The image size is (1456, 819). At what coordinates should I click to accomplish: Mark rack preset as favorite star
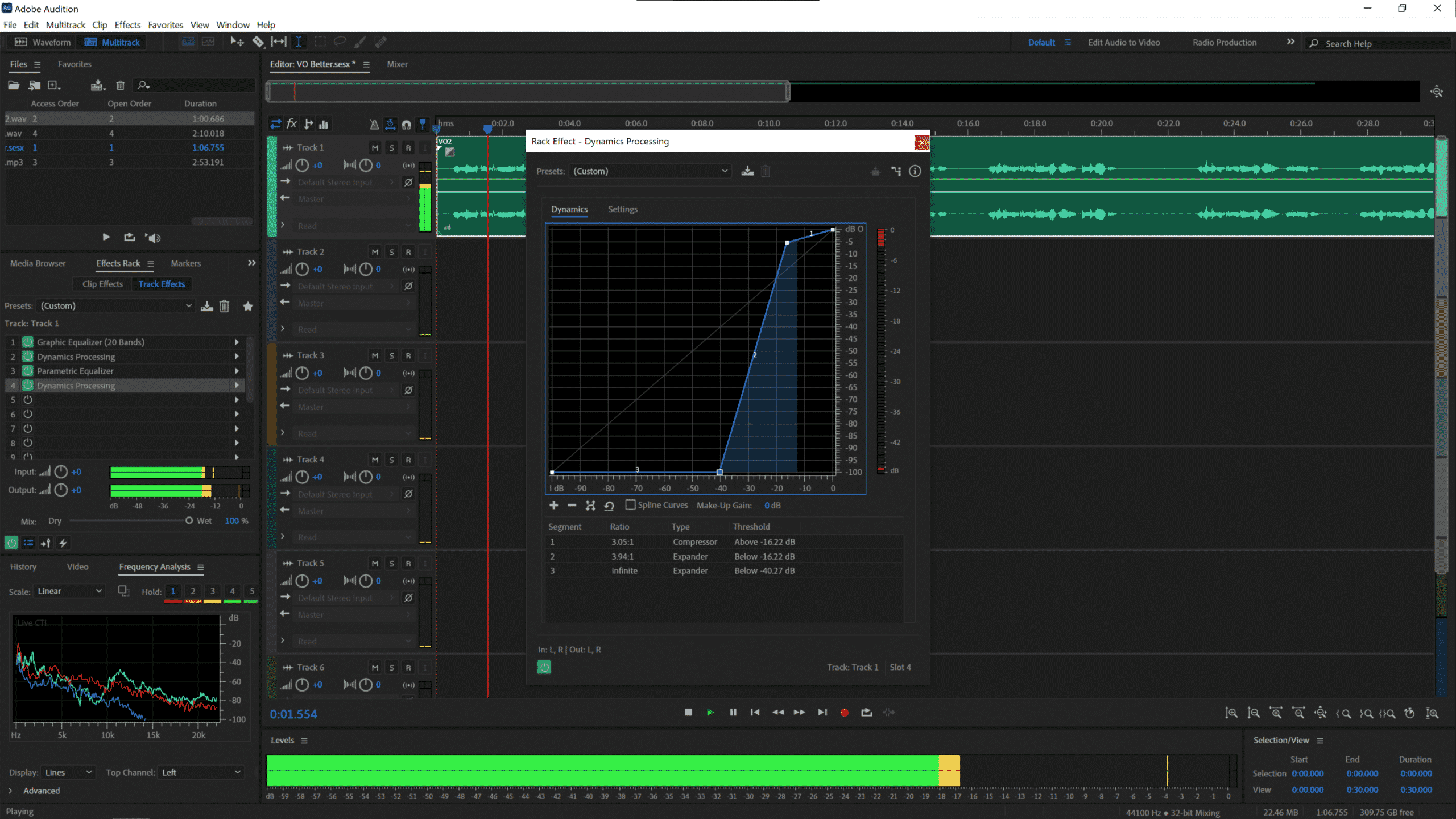[x=248, y=306]
